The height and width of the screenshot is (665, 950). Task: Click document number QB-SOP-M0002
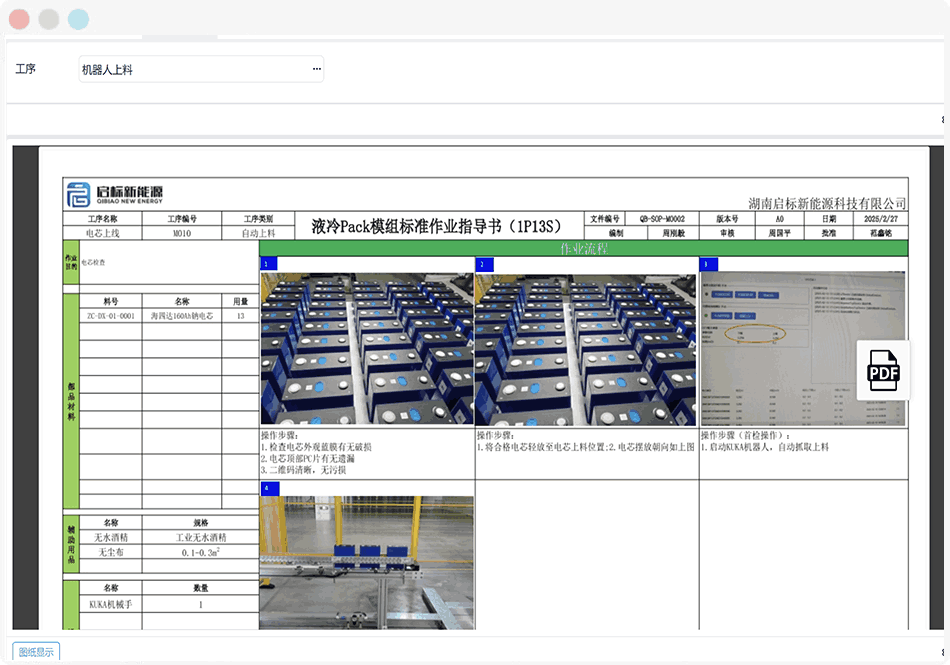click(x=662, y=219)
